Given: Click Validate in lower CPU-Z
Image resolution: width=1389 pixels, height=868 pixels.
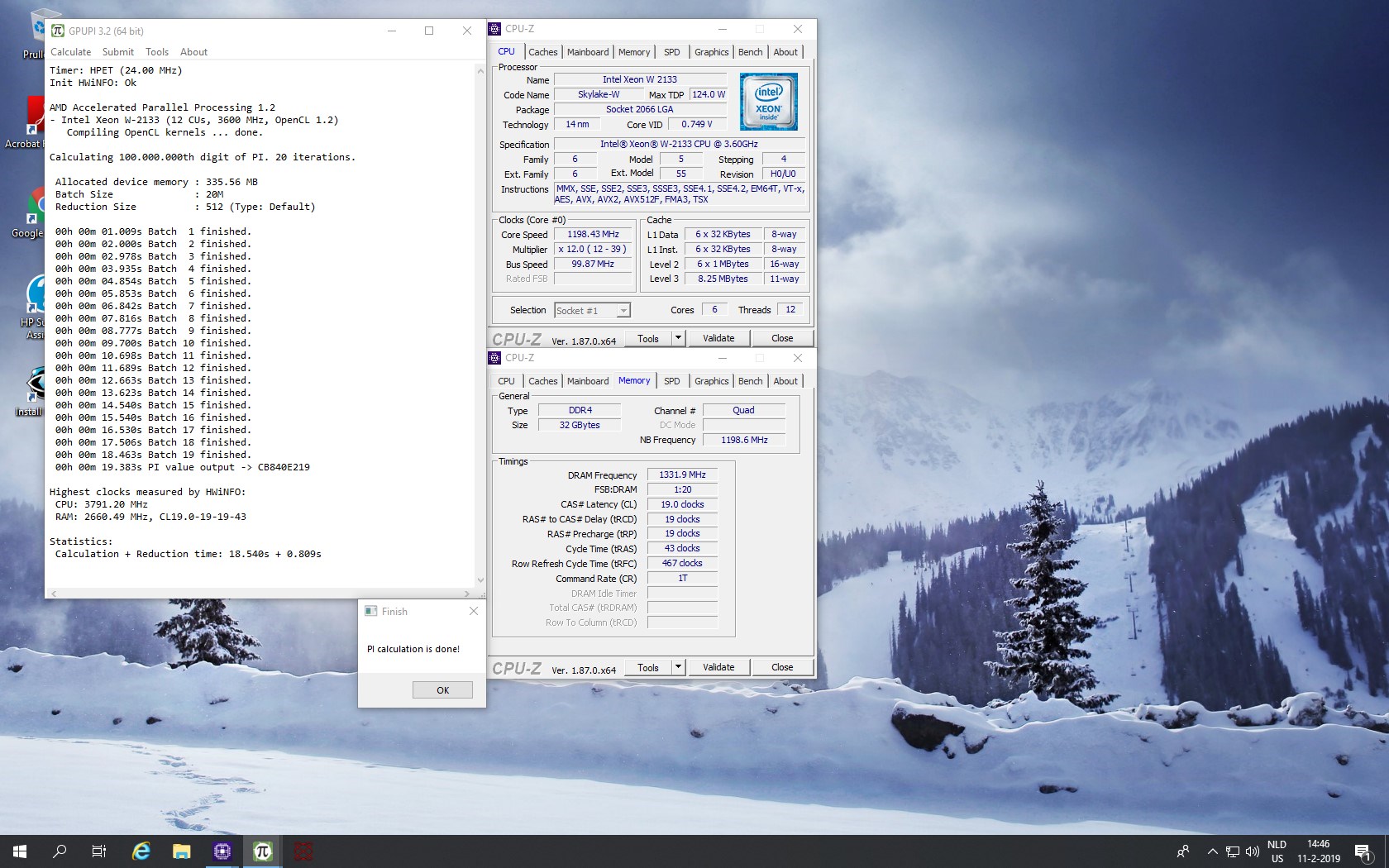Looking at the screenshot, I should (x=718, y=667).
